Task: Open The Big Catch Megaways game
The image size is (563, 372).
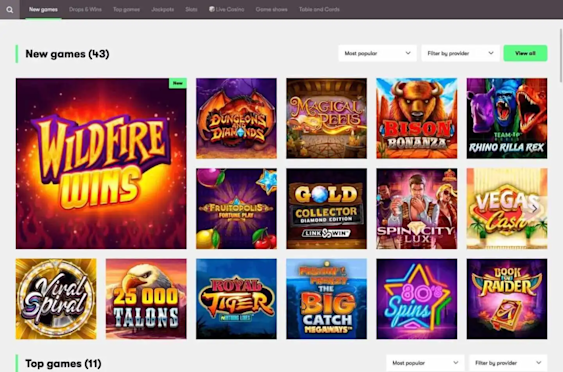Action: (326, 299)
